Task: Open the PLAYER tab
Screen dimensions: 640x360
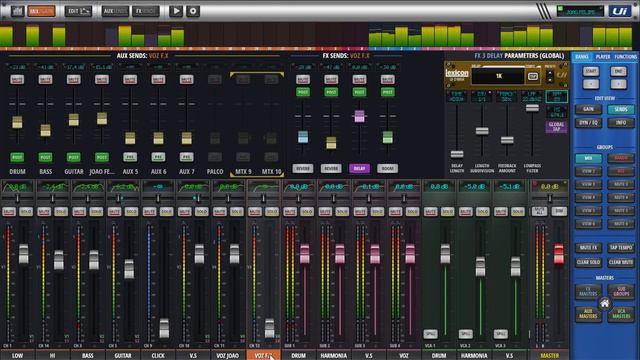Action: [x=603, y=57]
